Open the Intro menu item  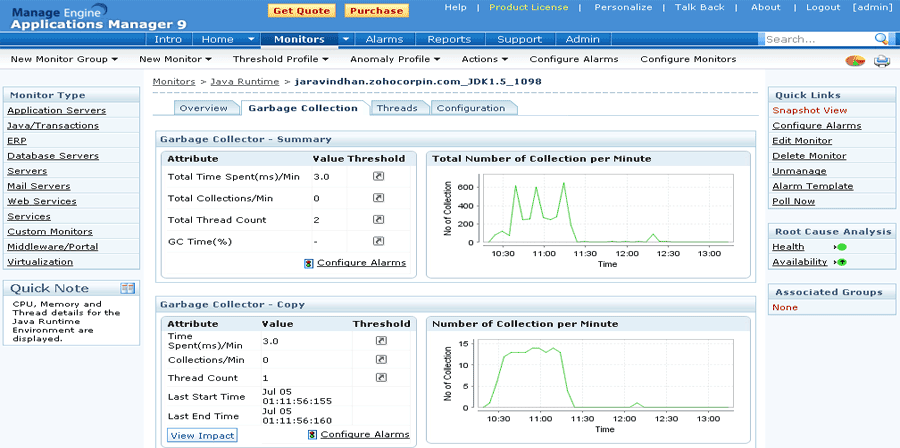pyautogui.click(x=168, y=39)
